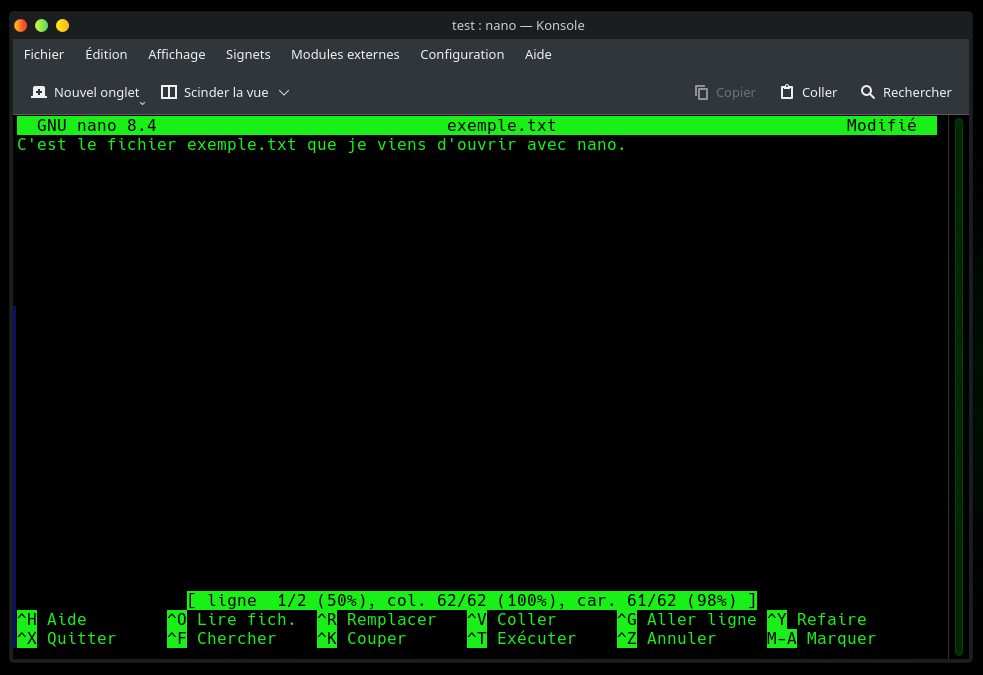This screenshot has height=675, width=983.
Task: Click the word "nano" in the text line
Action: pos(601,145)
